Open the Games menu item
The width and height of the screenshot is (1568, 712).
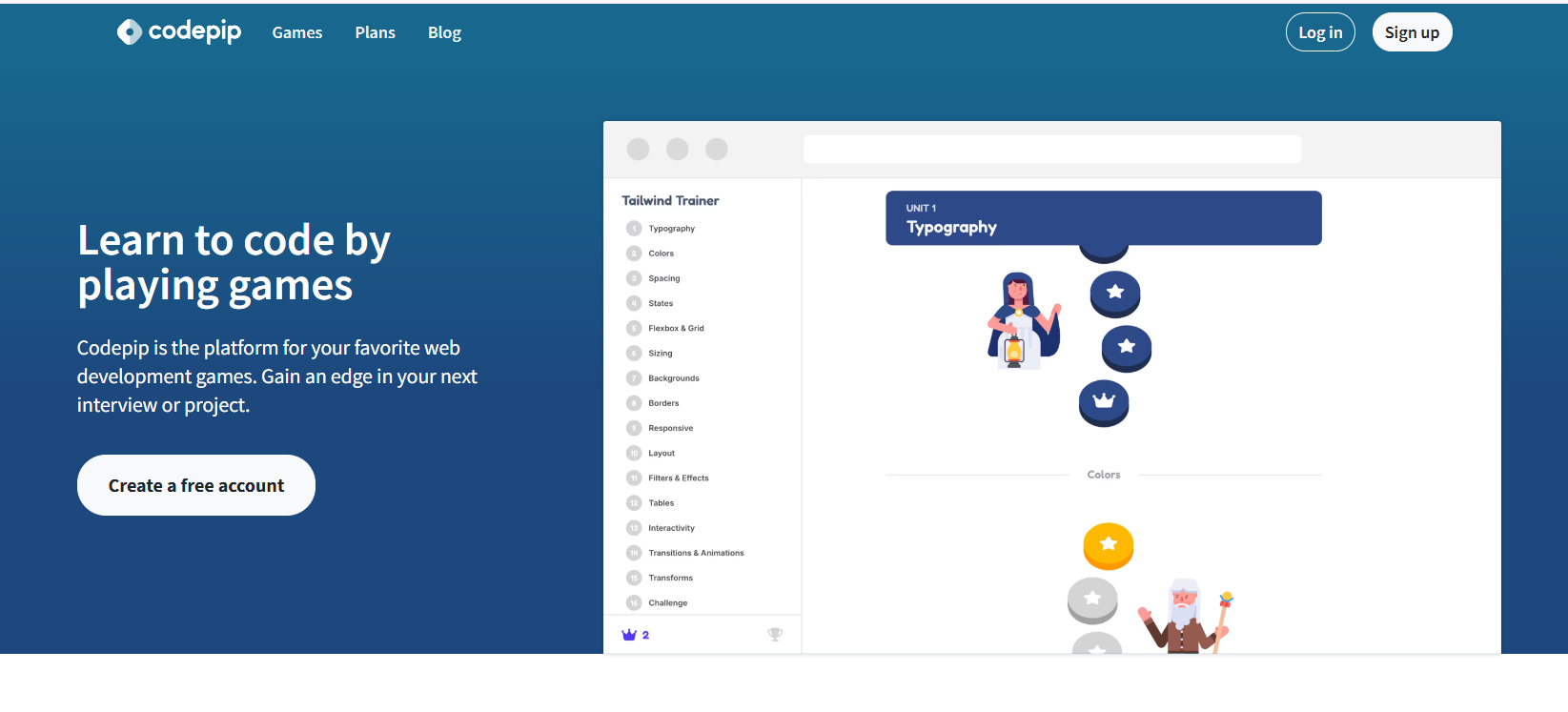tap(297, 32)
